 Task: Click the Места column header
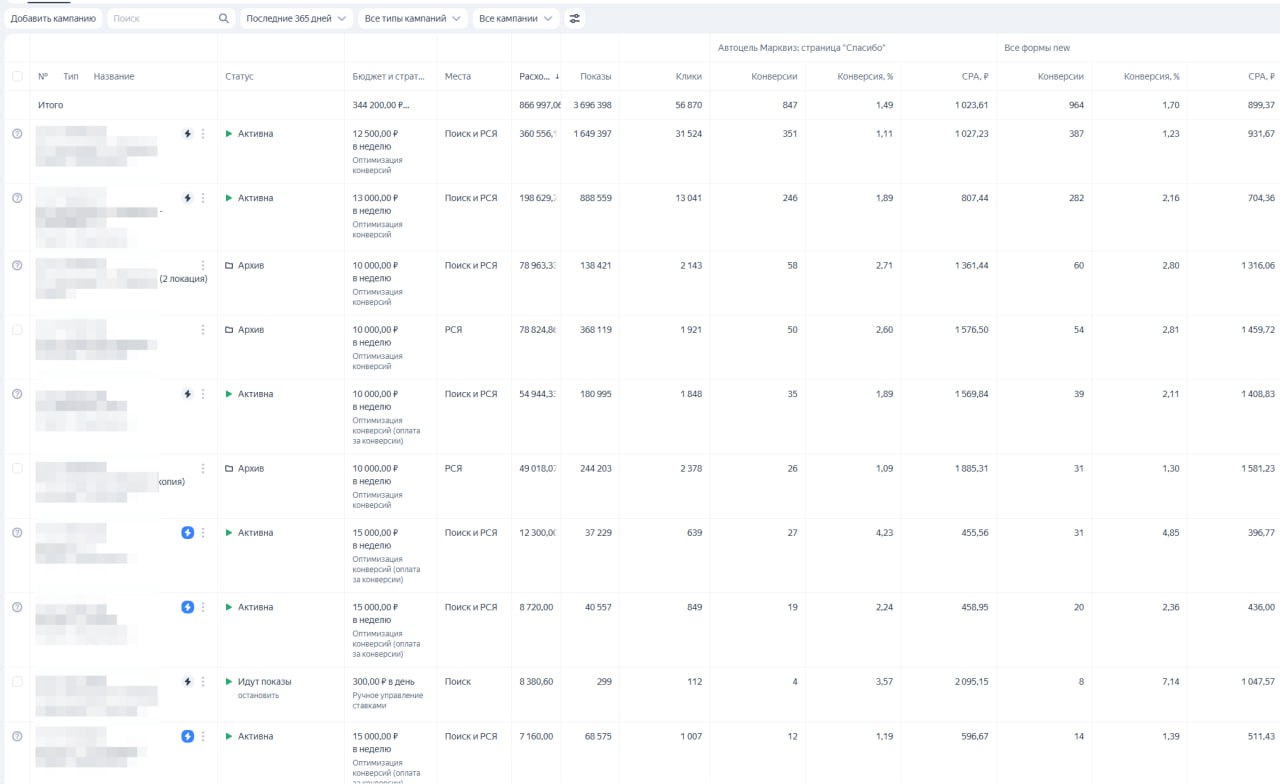point(458,76)
